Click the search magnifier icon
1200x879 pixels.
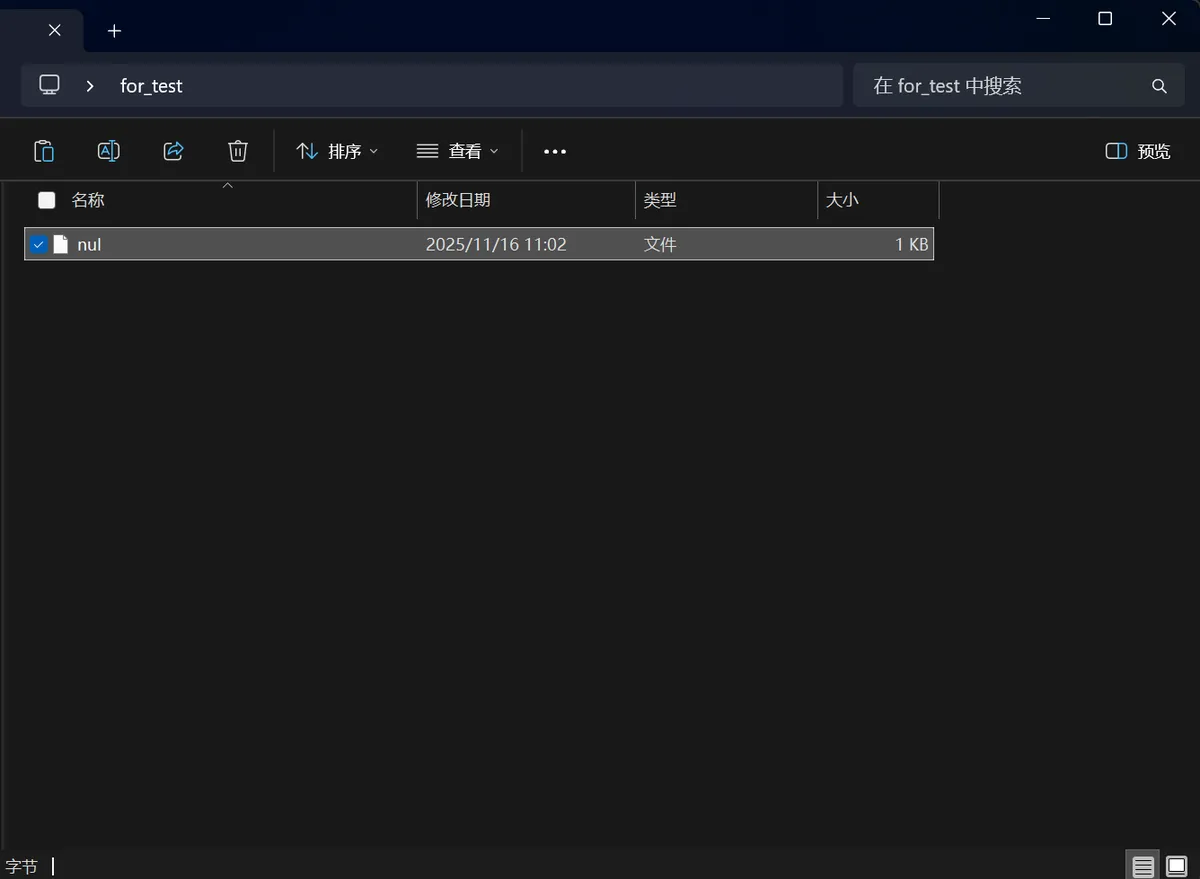tap(1159, 86)
